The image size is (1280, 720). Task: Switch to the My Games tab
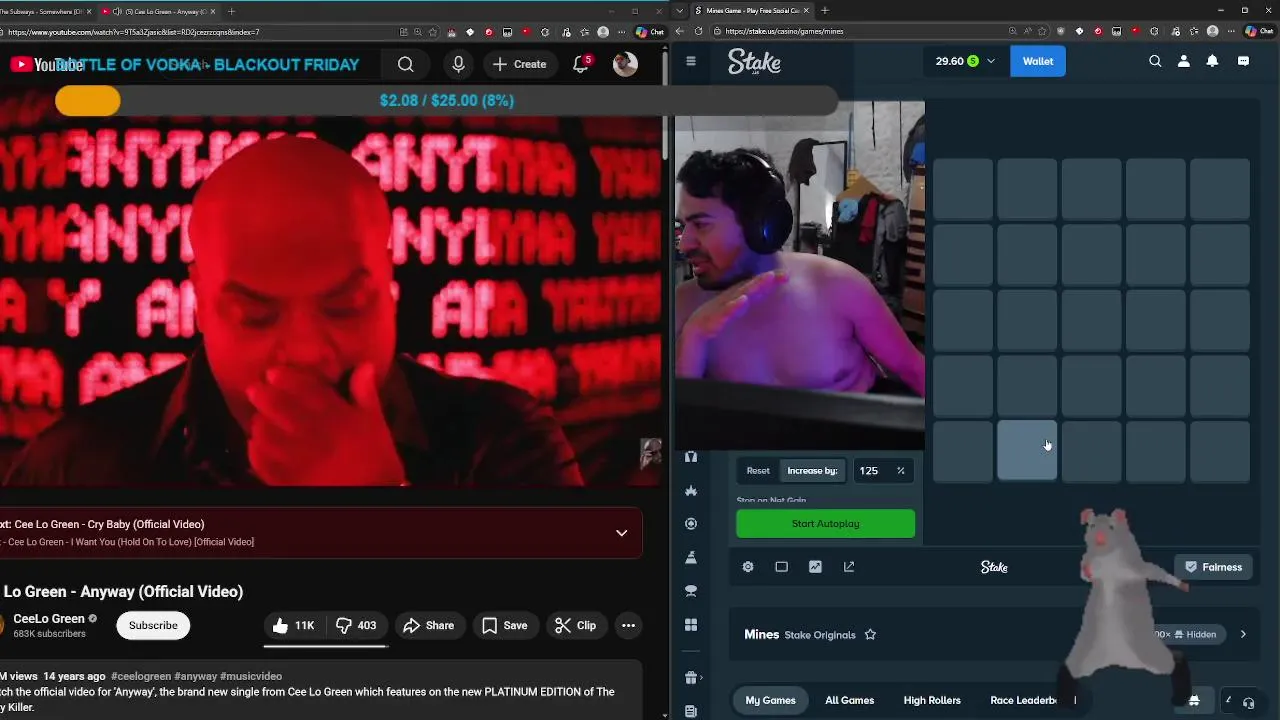point(770,700)
